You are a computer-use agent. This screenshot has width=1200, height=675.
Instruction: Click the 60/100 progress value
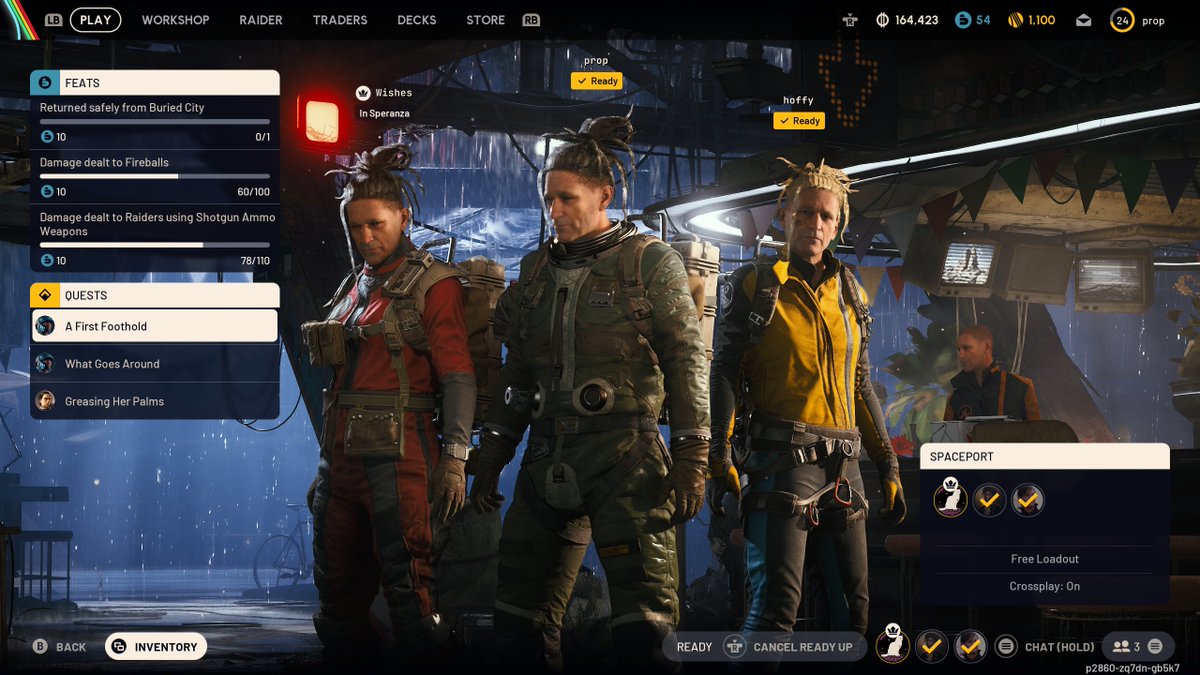click(x=254, y=192)
